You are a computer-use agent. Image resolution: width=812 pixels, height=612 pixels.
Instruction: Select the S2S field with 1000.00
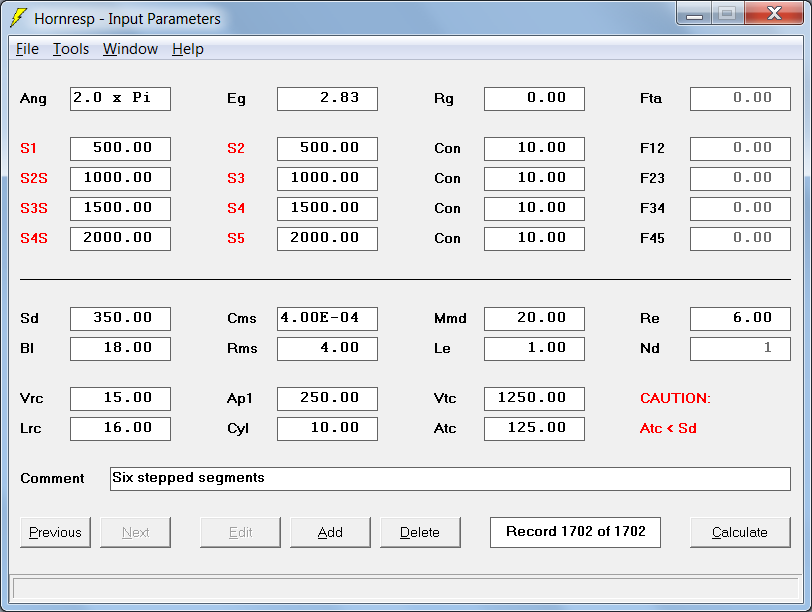point(120,179)
